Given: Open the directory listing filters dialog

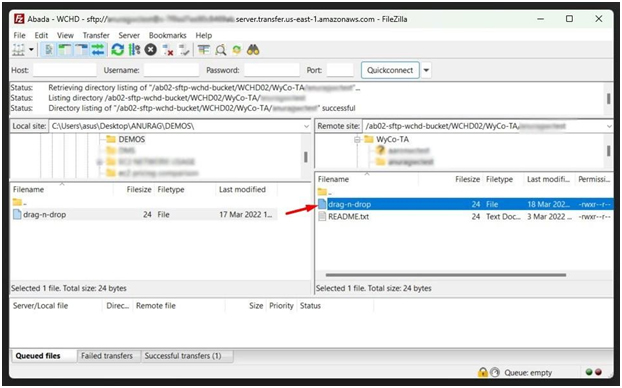Looking at the screenshot, I should pos(204,50).
